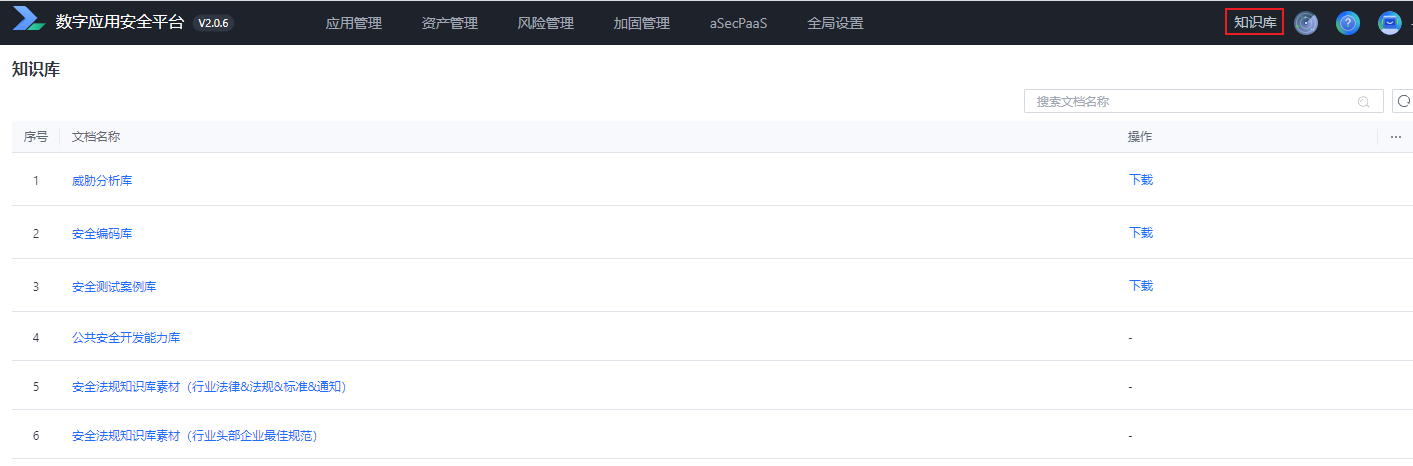The width and height of the screenshot is (1413, 466).
Task: Click the search magnifier icon
Action: pyautogui.click(x=1363, y=102)
